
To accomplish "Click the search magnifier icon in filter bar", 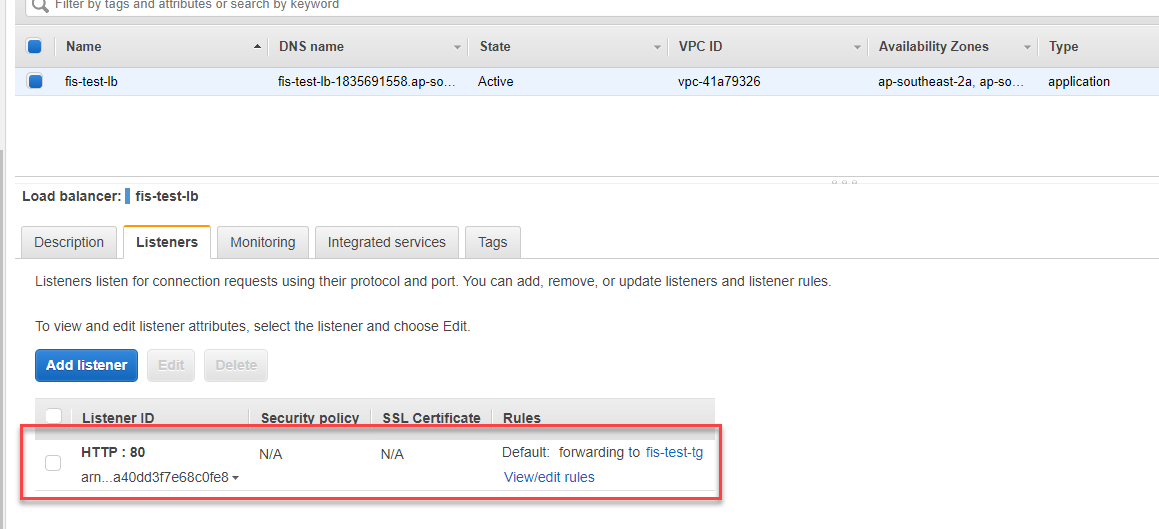I will tap(40, 5).
